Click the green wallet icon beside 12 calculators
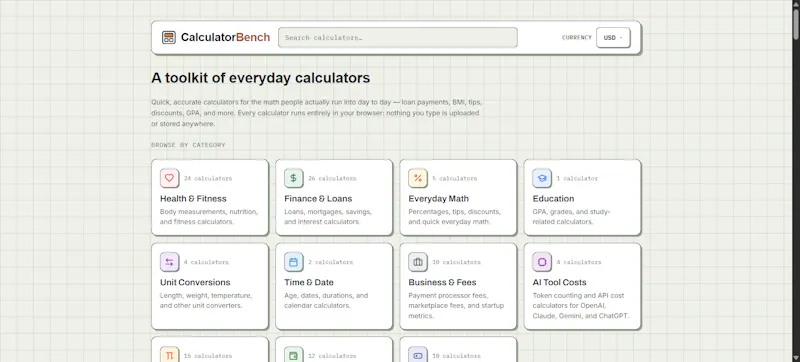The image size is (800, 362). [x=293, y=354]
